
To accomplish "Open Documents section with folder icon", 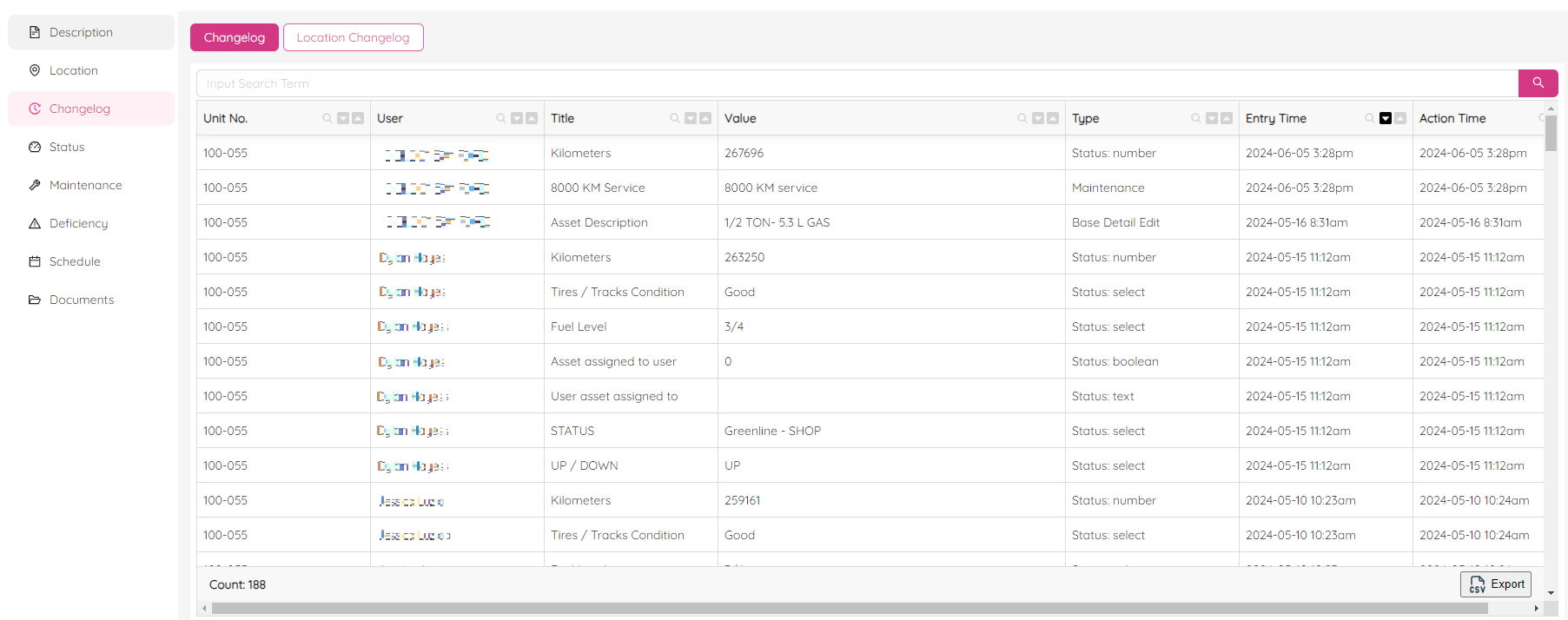I will pos(81,300).
